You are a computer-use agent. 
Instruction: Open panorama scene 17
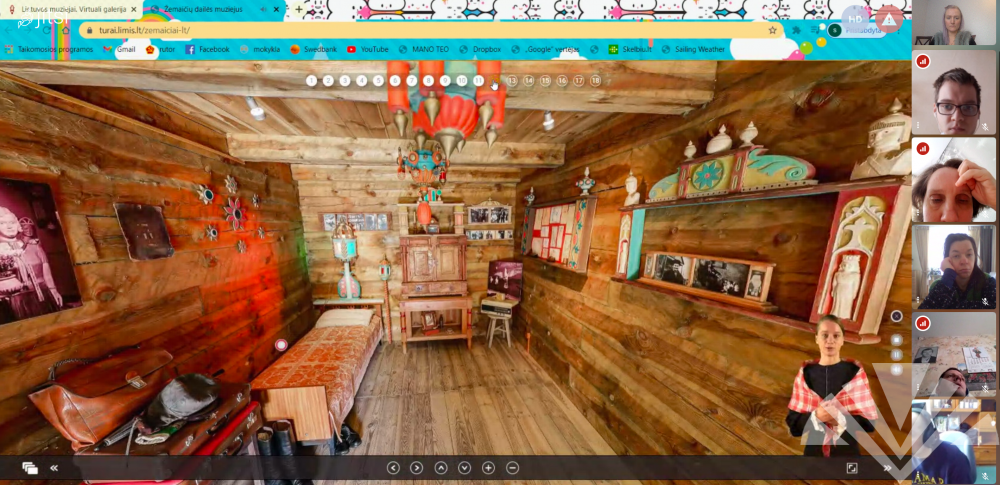pos(578,80)
